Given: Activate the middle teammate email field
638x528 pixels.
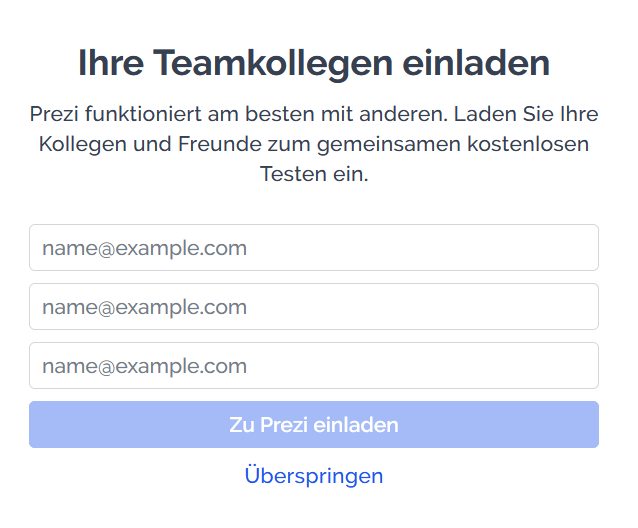Looking at the screenshot, I should pos(313,307).
